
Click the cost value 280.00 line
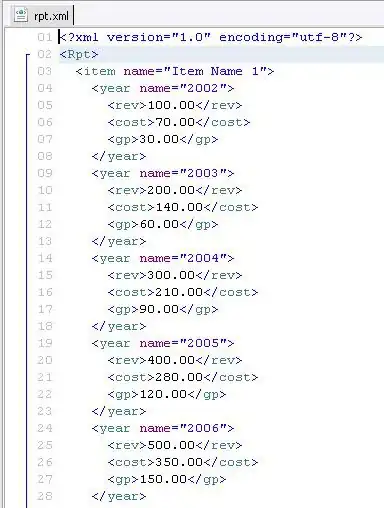(183, 377)
